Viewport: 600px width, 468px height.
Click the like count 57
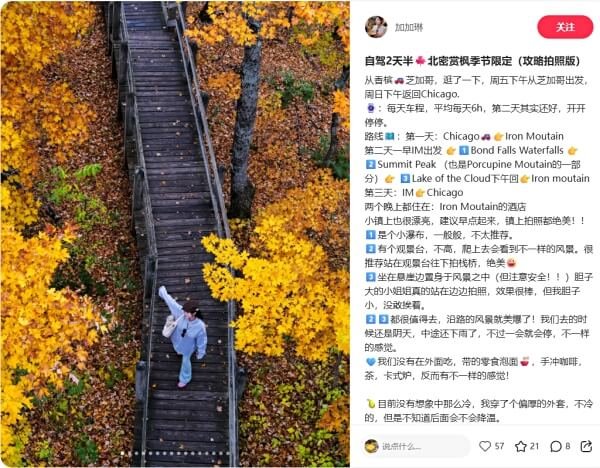tap(499, 446)
